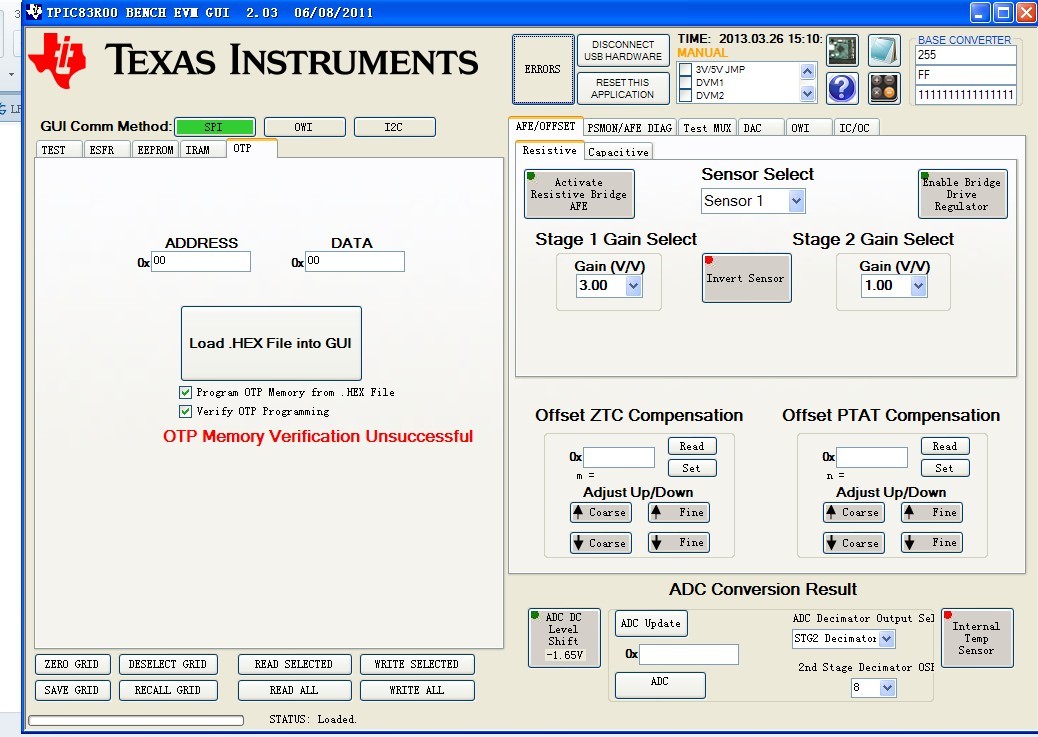1038x737 pixels.
Task: Open the notepad icon
Action: pyautogui.click(x=884, y=51)
